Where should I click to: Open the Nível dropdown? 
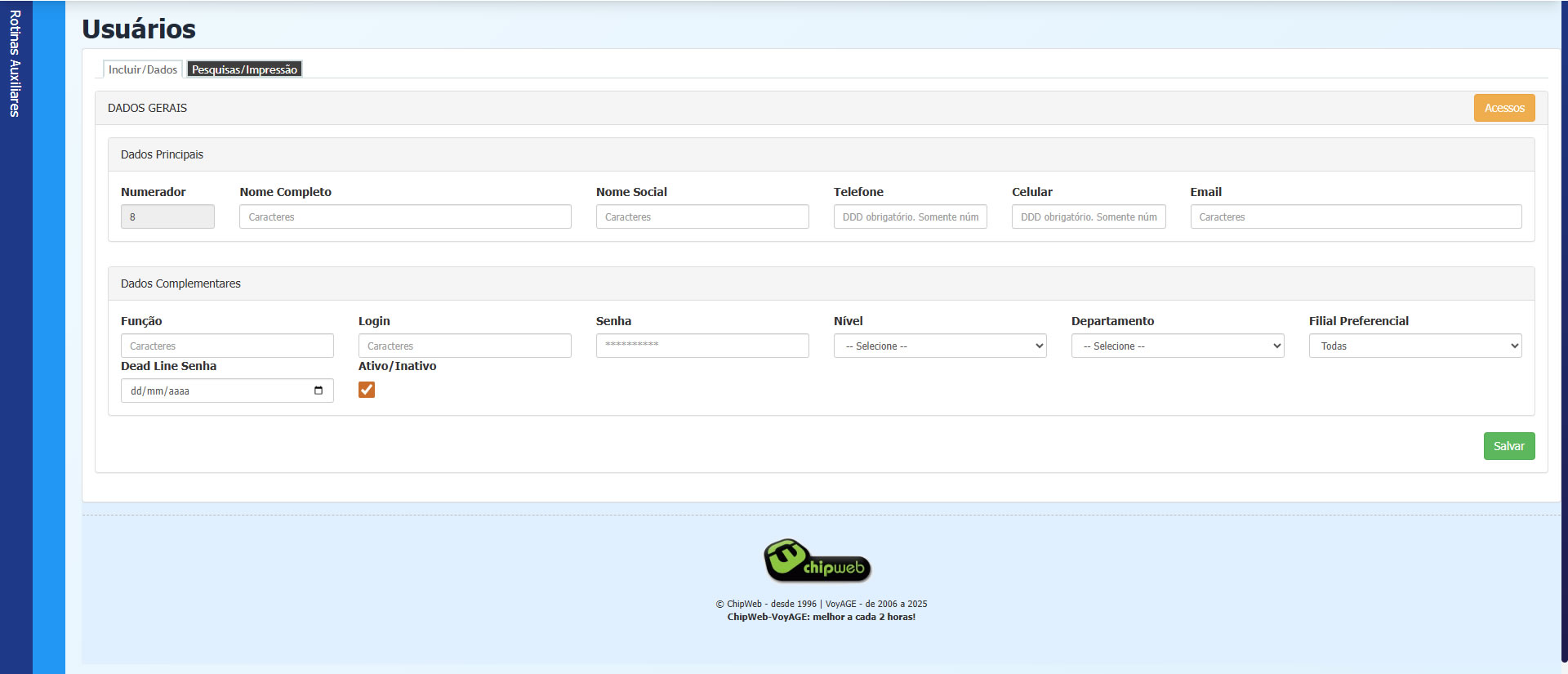click(940, 346)
